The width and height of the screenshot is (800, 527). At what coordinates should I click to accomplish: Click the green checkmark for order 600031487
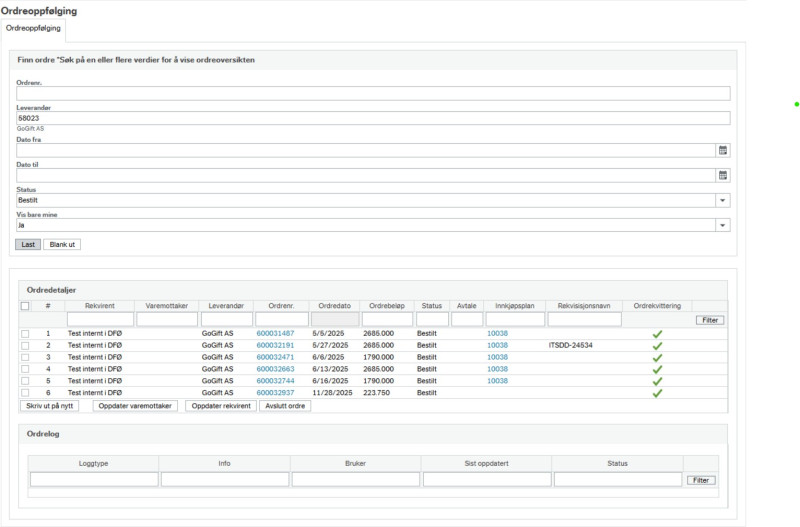coord(657,334)
